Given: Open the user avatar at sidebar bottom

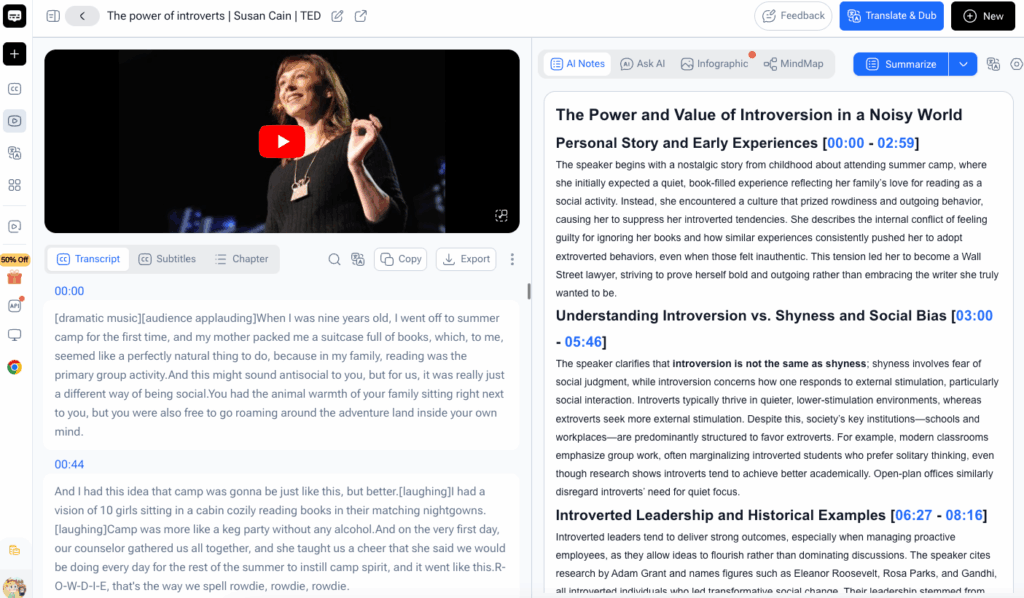Looking at the screenshot, I should click(x=14, y=587).
